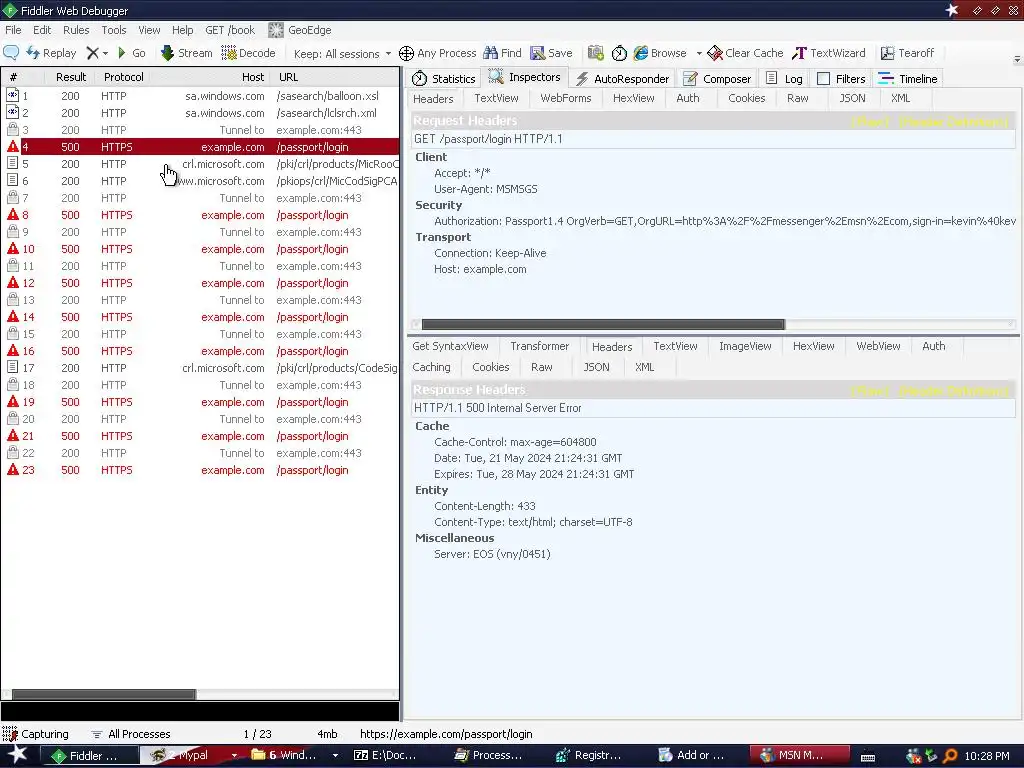Switch to the Filters tab
The image size is (1024, 768).
841,78
